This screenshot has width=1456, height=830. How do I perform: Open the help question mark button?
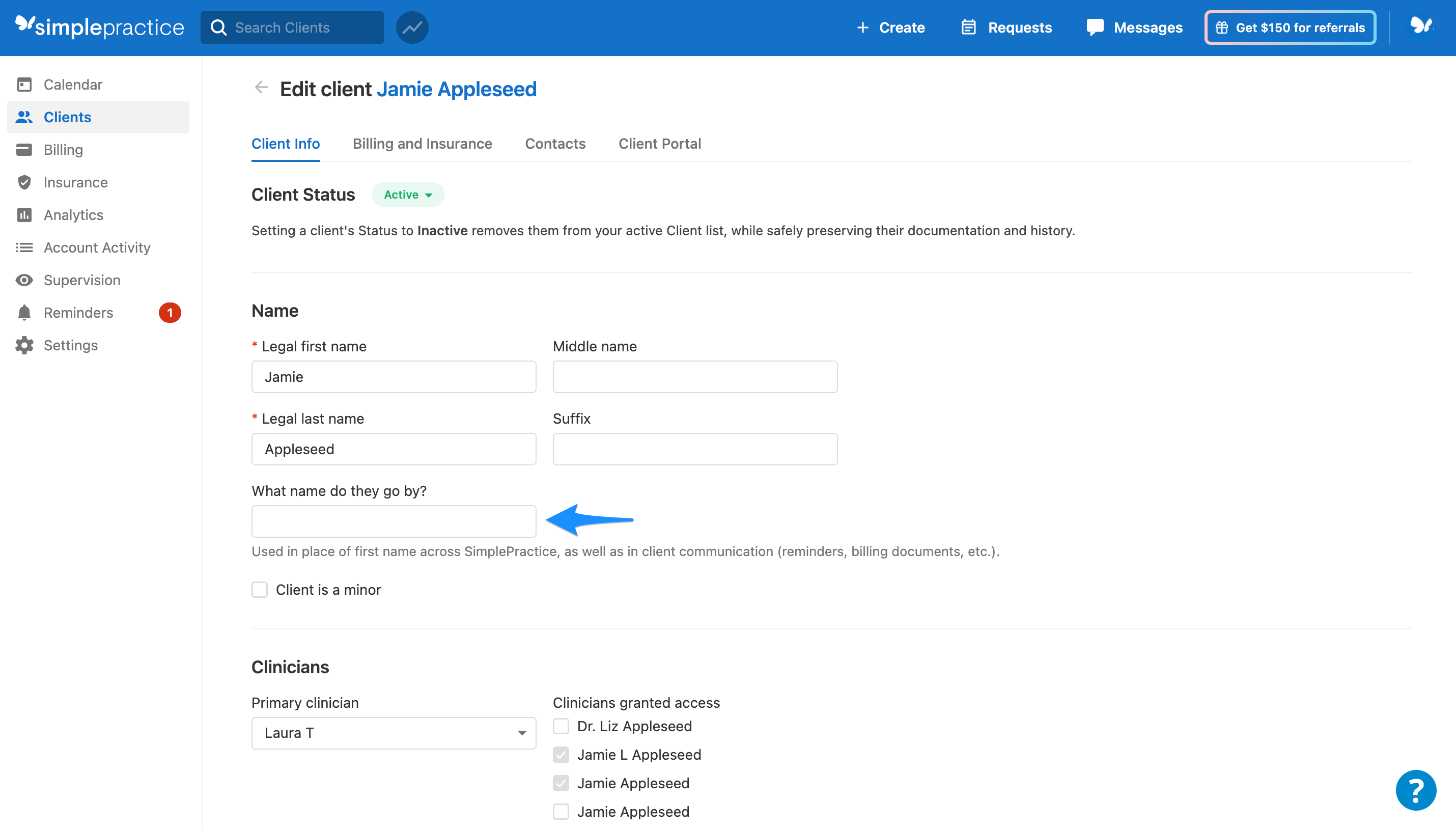(1416, 790)
